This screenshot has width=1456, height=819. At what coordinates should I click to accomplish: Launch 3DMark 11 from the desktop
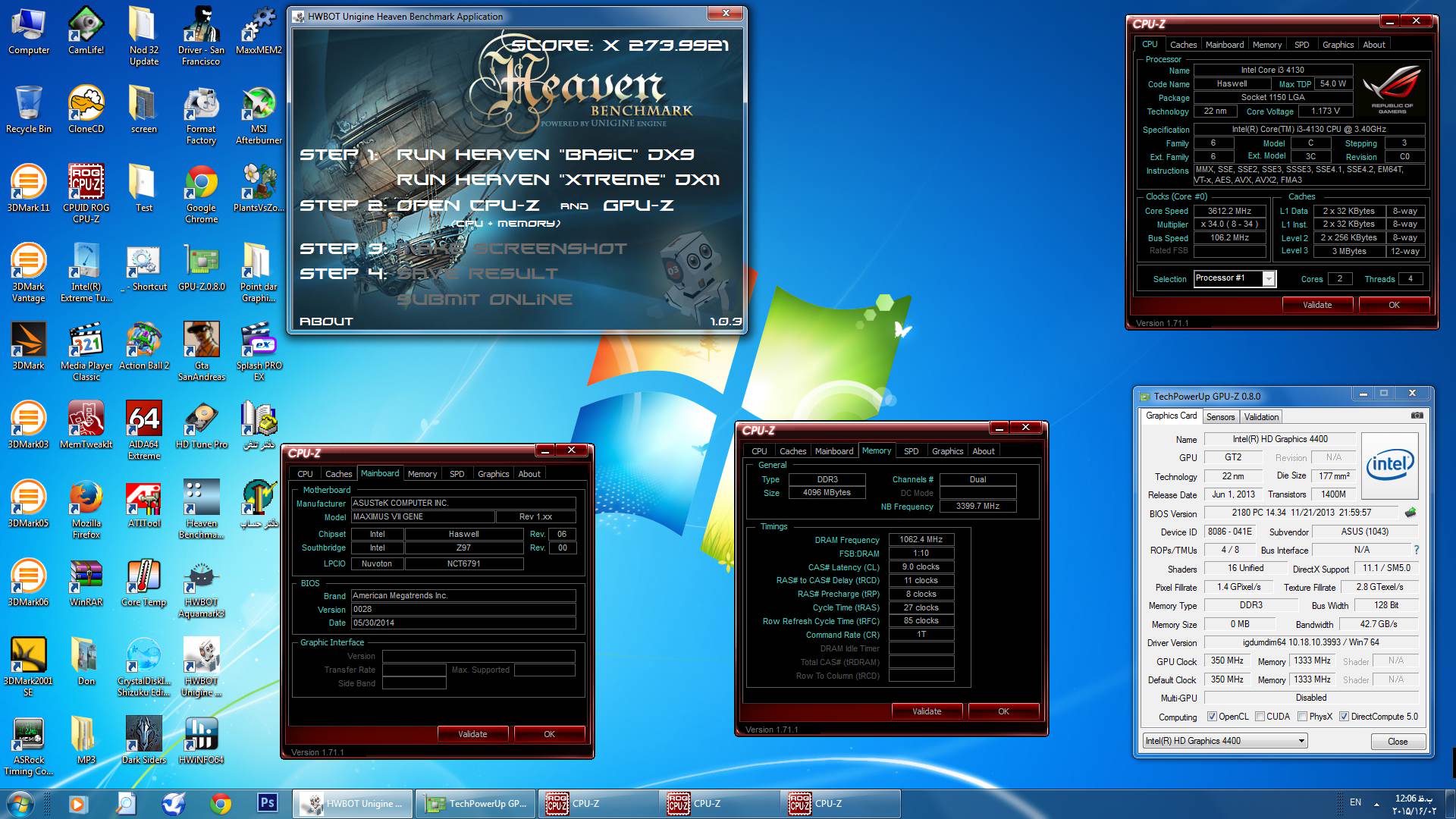tap(28, 188)
